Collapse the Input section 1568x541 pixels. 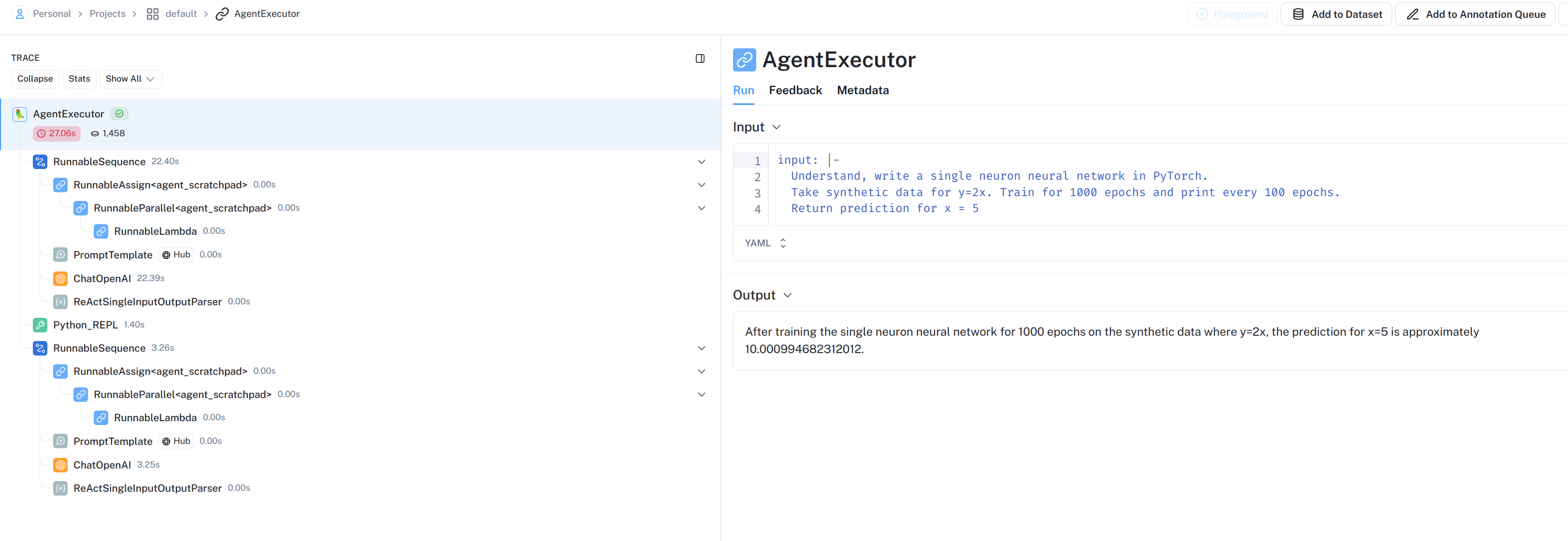776,127
